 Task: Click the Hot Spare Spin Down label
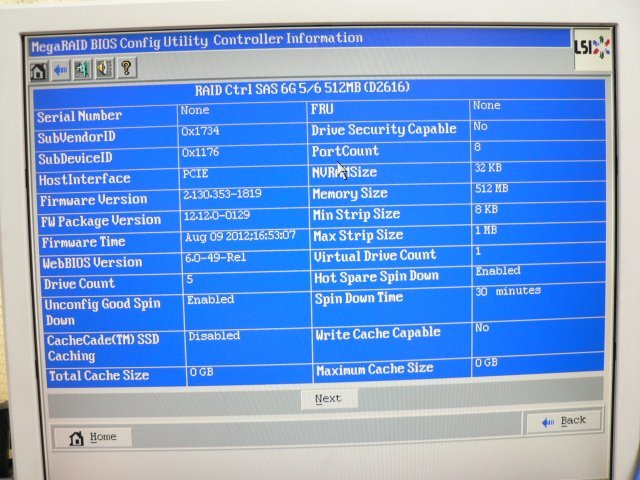click(376, 277)
